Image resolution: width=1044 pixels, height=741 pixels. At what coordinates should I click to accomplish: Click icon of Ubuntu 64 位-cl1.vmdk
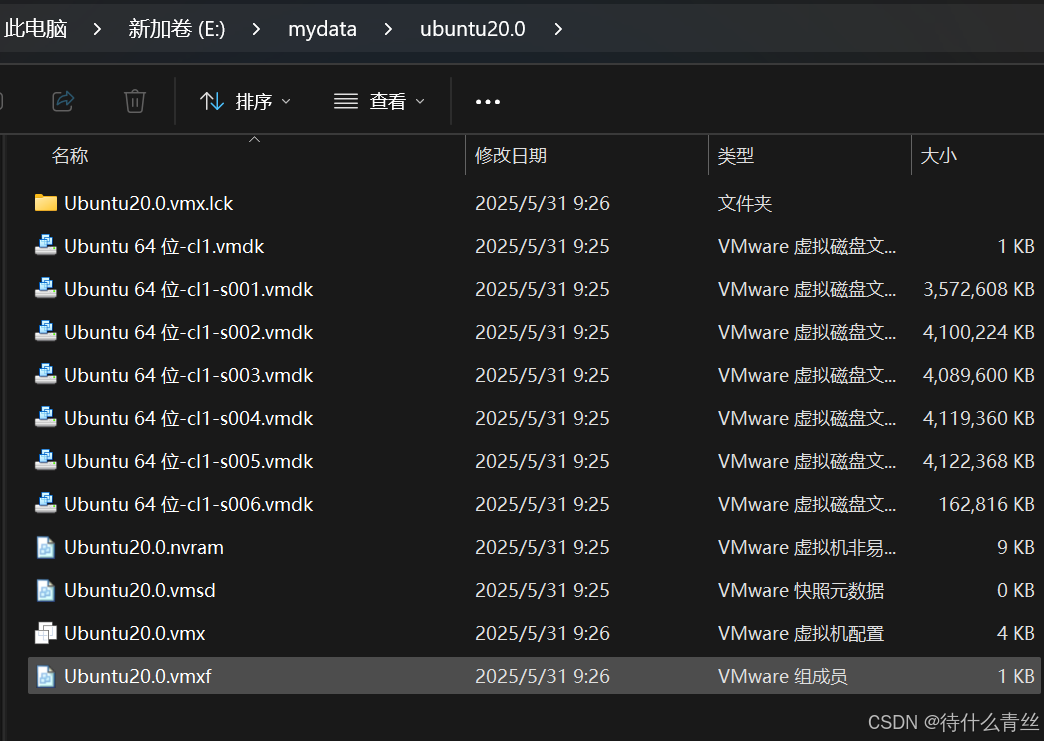click(45, 246)
